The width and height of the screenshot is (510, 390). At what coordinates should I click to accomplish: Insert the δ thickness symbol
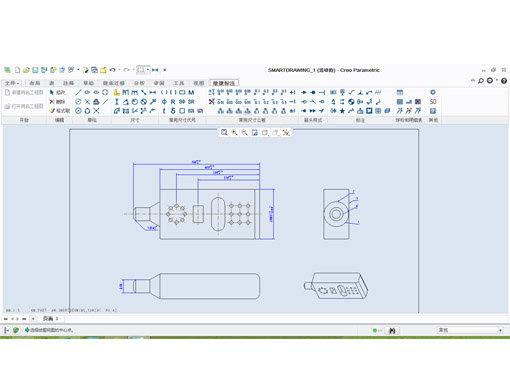pos(173,111)
